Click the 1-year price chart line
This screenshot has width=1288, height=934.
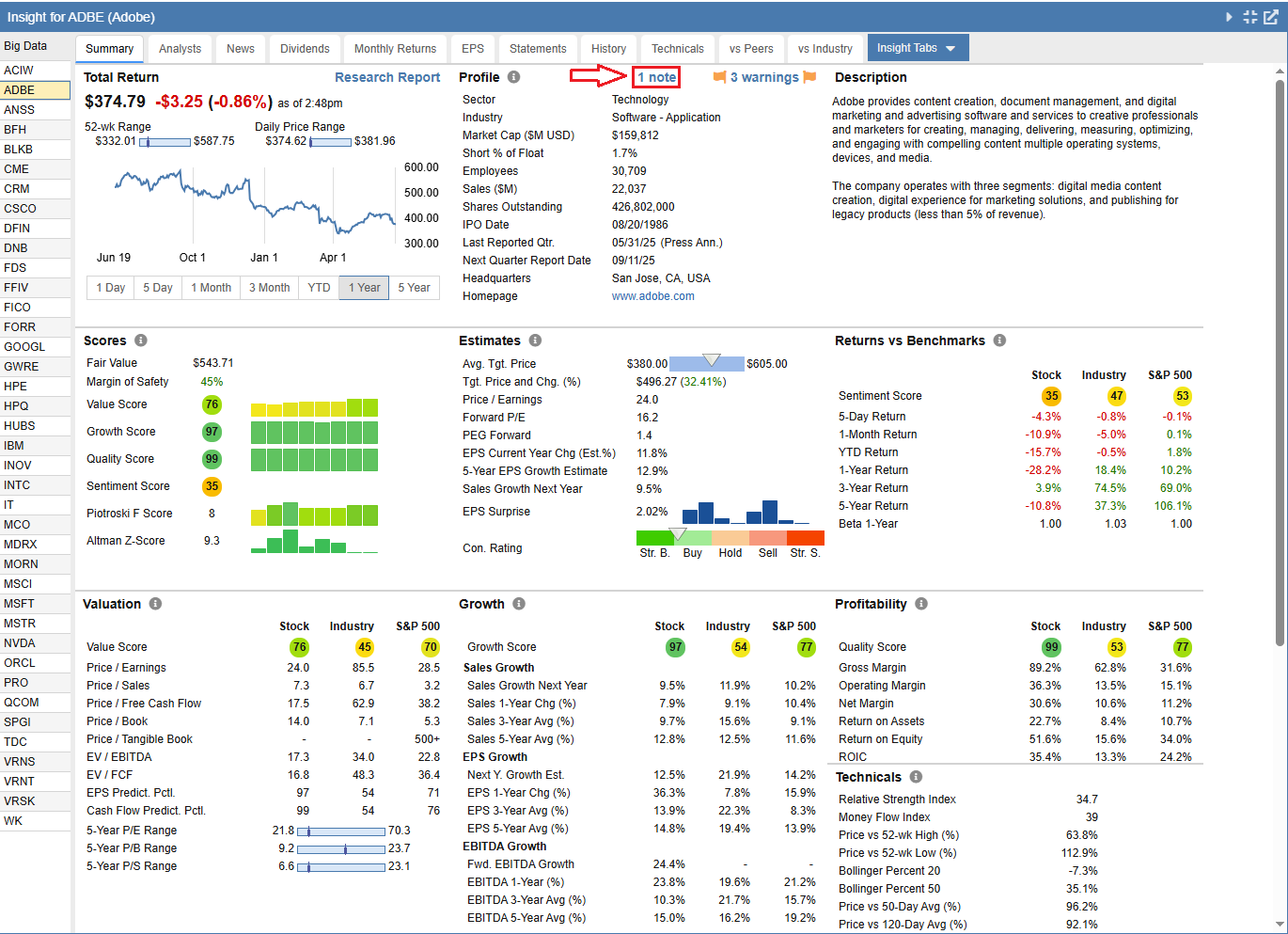tap(255, 202)
